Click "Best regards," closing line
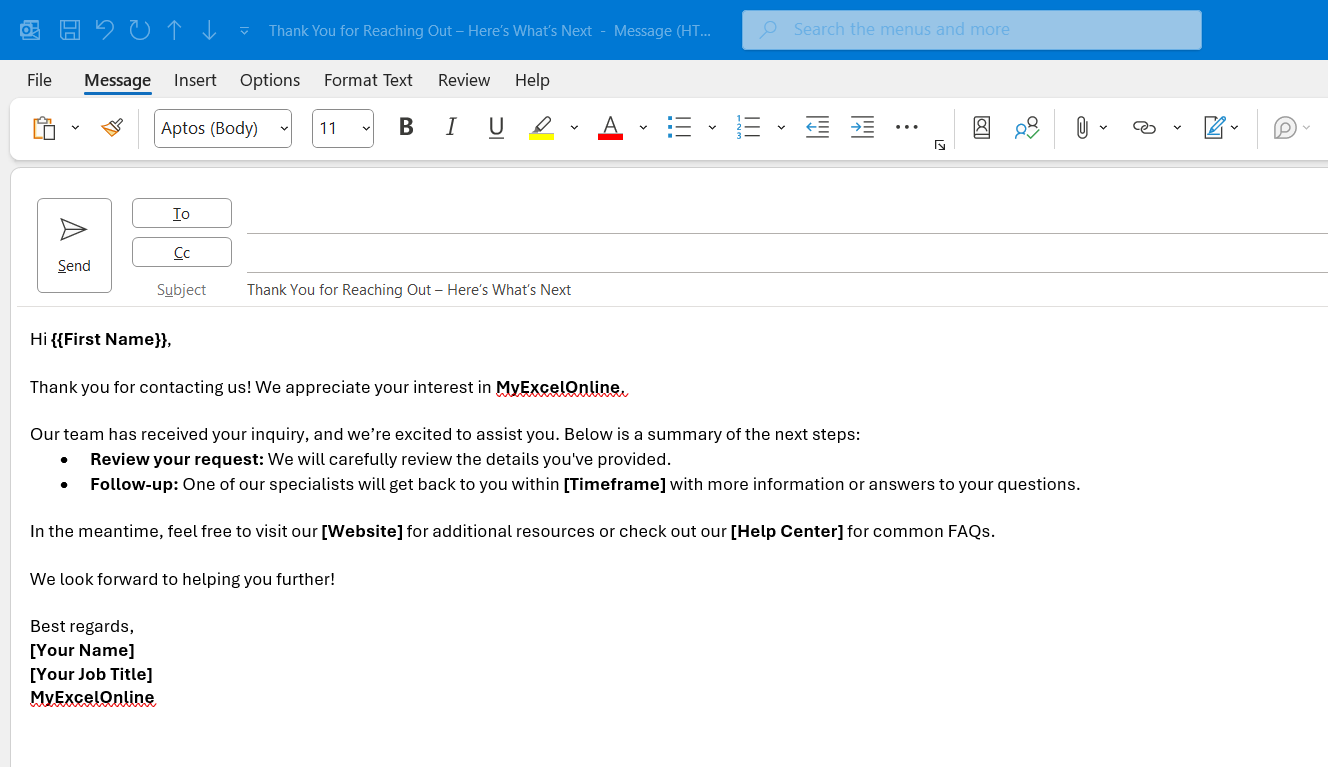The width and height of the screenshot is (1328, 767). (82, 626)
